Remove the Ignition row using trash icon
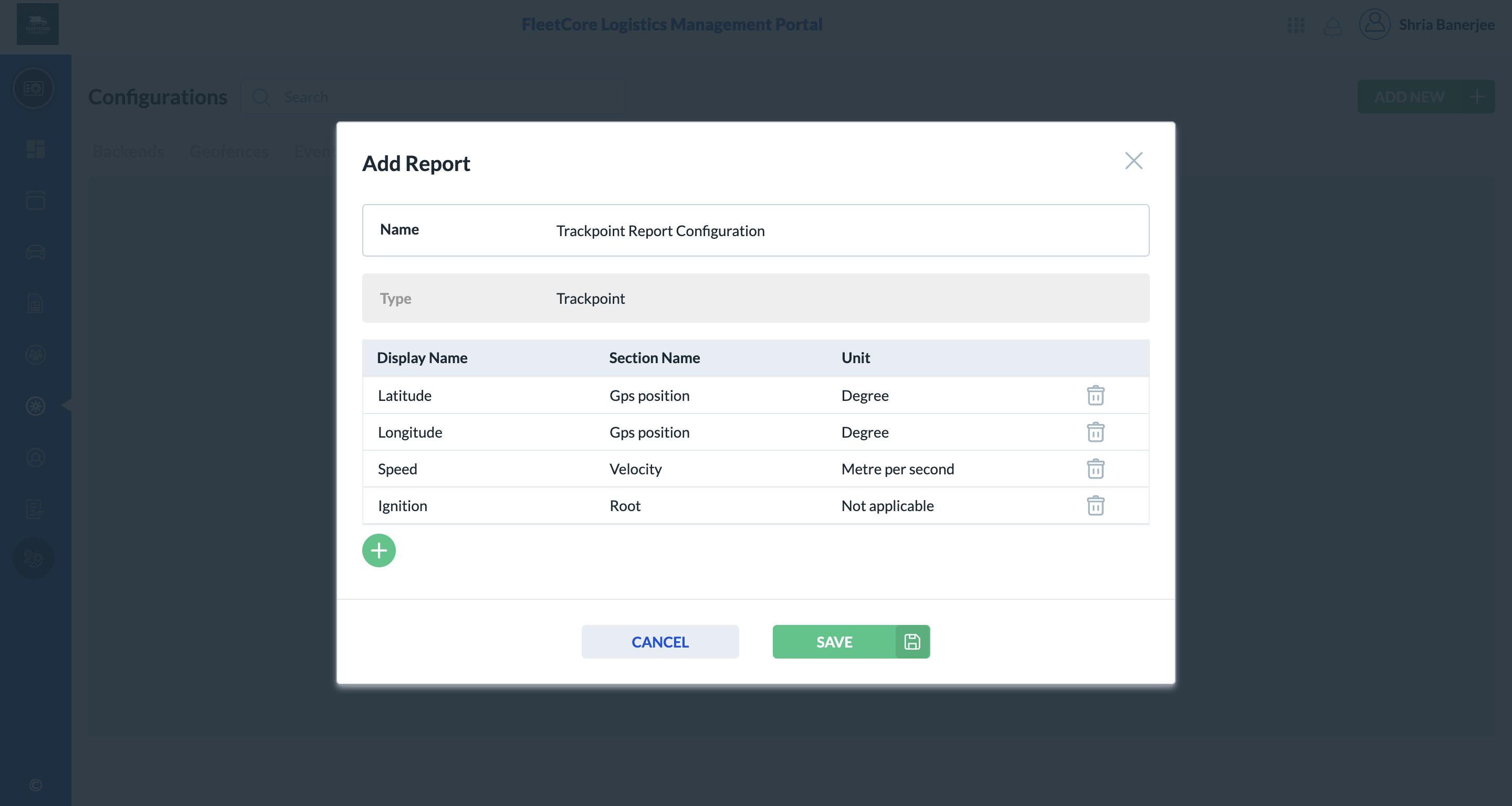1512x806 pixels. [1095, 506]
